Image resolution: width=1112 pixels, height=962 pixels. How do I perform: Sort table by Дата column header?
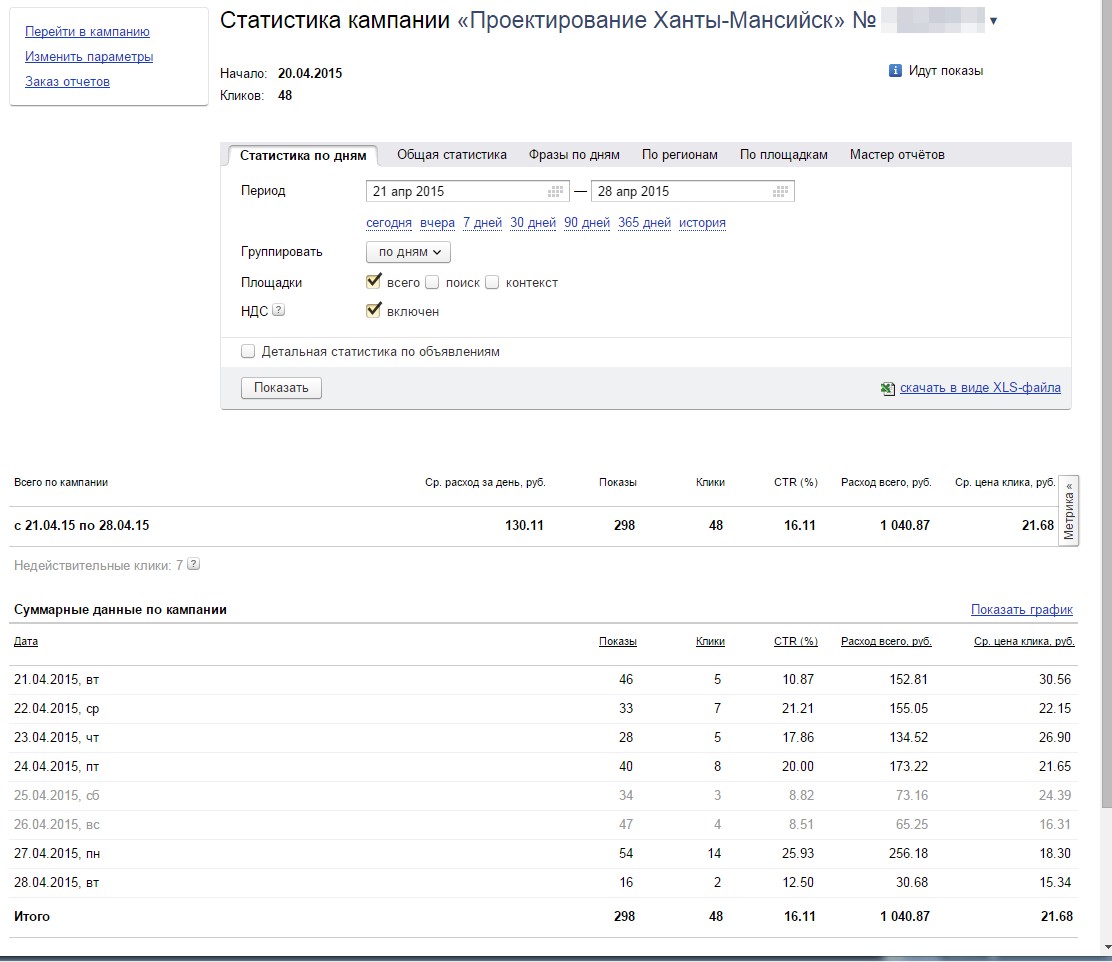coord(26,641)
